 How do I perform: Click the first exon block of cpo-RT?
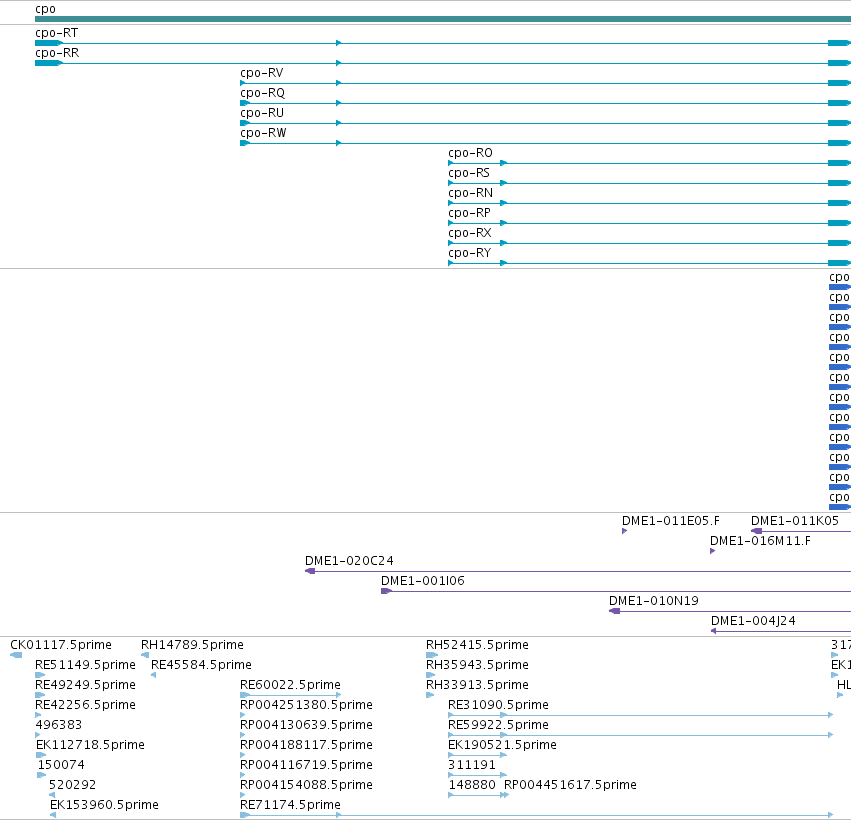click(49, 43)
